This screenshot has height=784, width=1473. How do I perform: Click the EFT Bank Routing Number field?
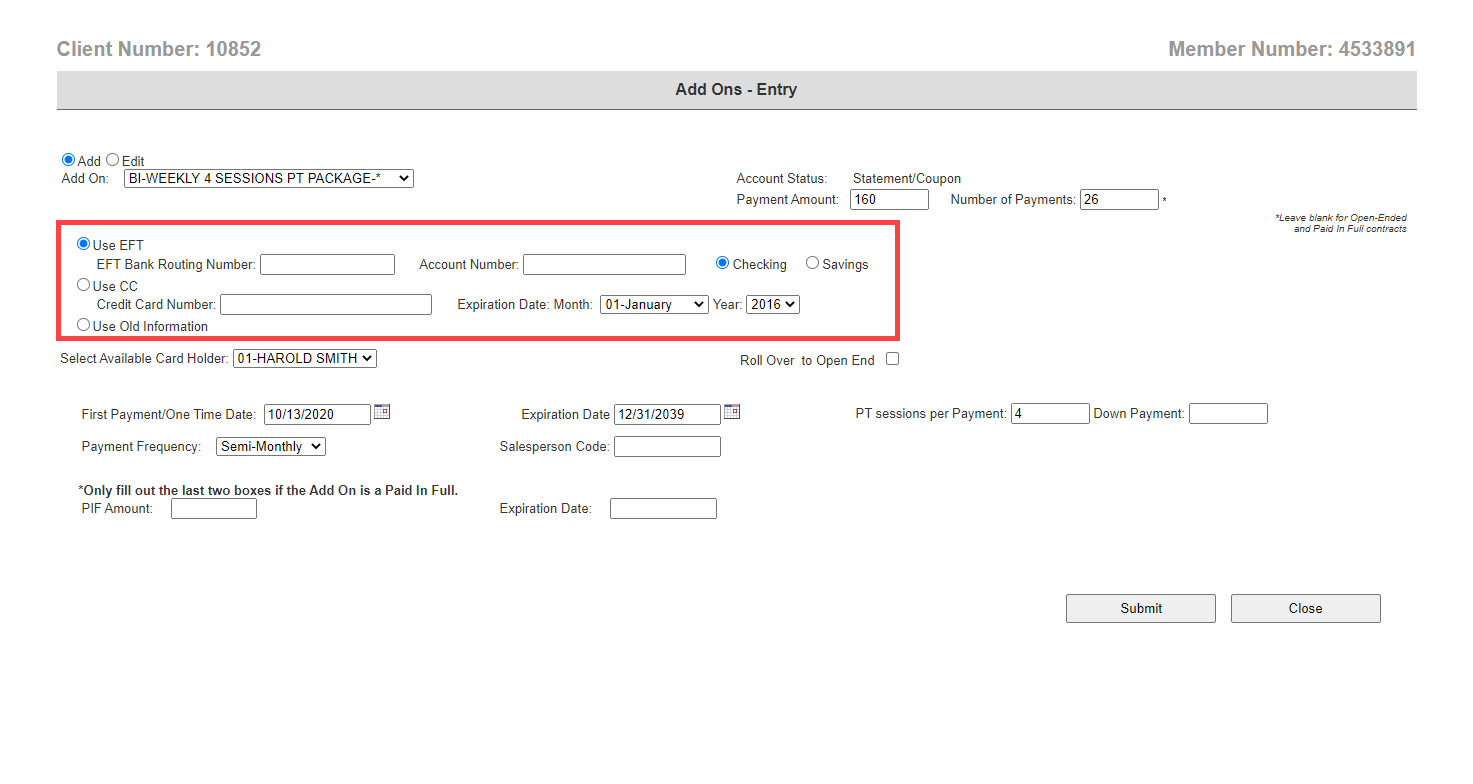click(x=328, y=264)
